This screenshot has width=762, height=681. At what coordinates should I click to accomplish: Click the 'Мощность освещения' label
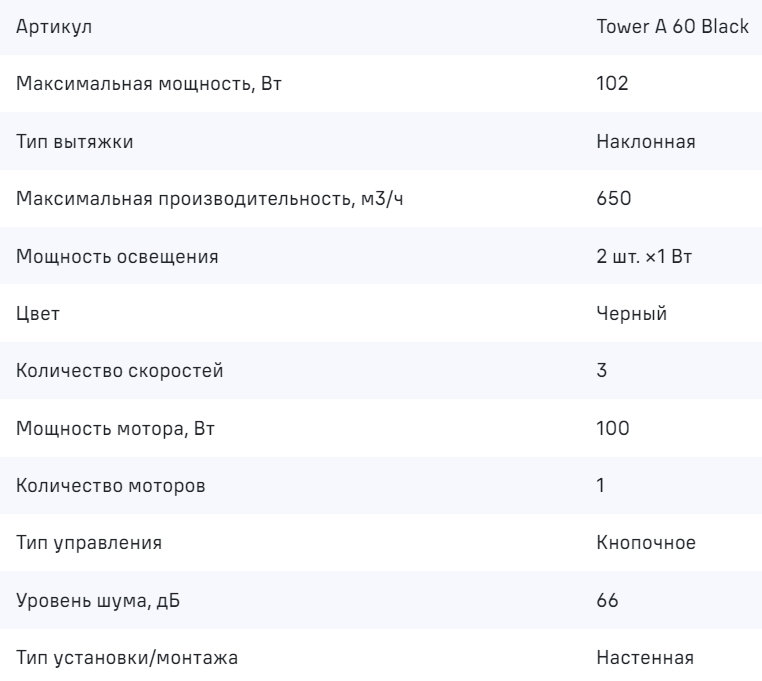(119, 257)
